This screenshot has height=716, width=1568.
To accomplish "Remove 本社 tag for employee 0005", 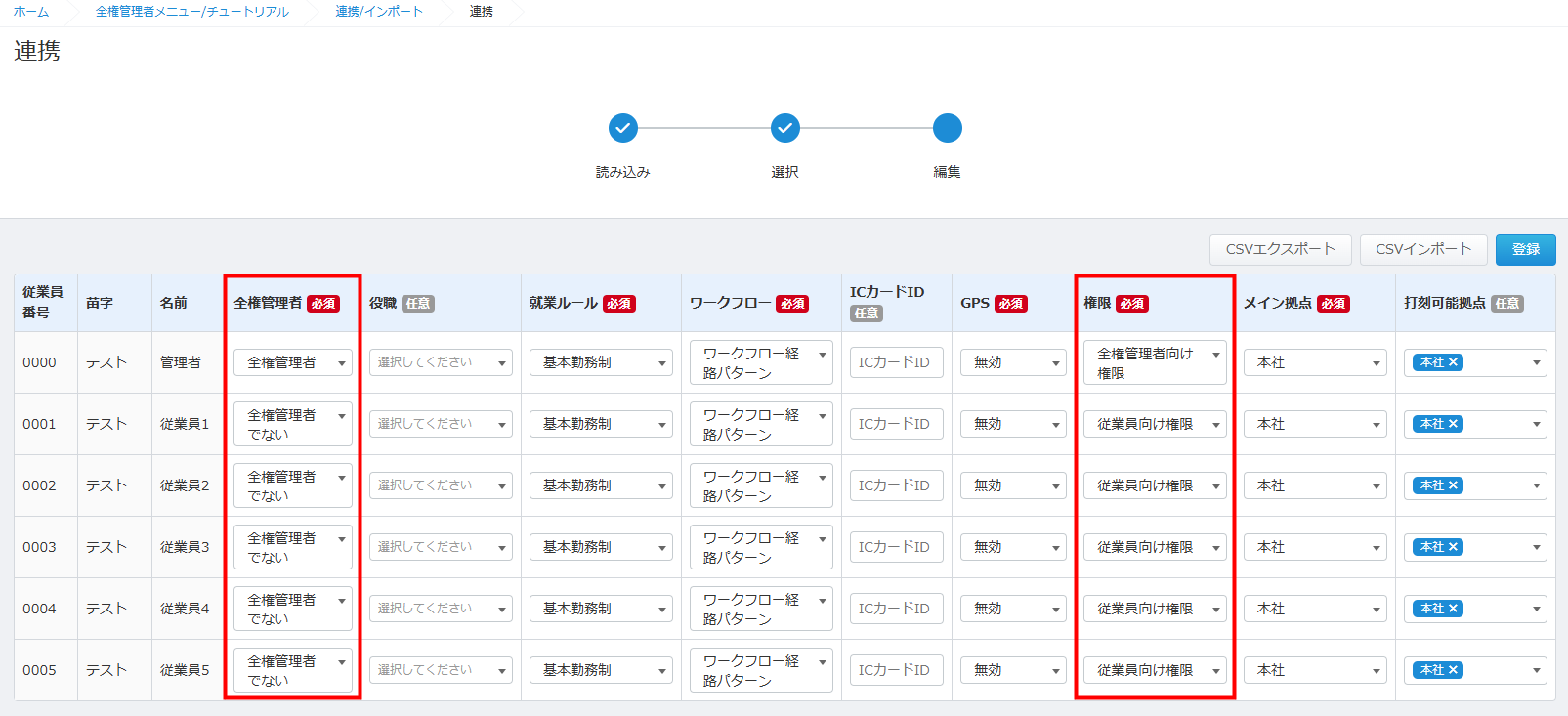I will (x=1454, y=670).
